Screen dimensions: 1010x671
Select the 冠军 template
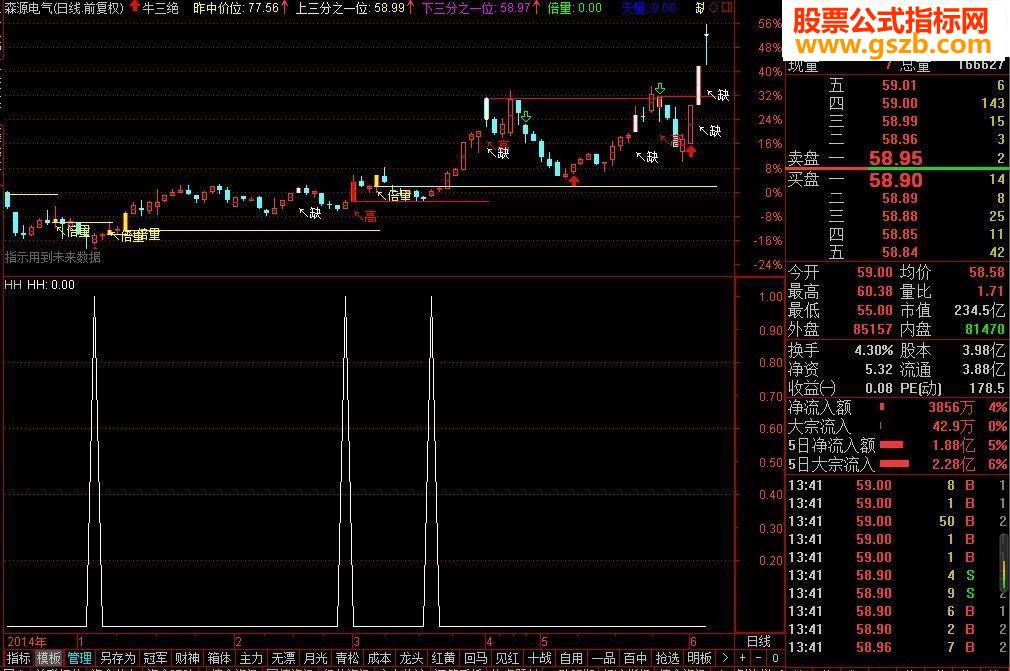point(155,658)
